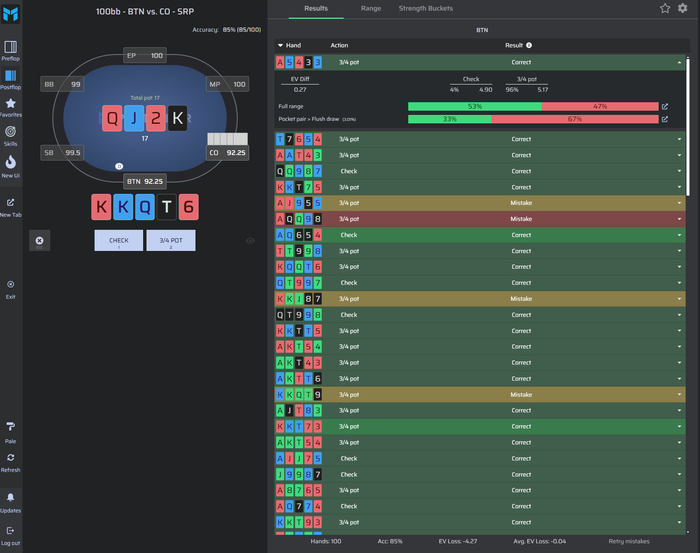Screen dimensions: 700x553
Task: Select the AJJ75 Check row
Action: pos(480,459)
